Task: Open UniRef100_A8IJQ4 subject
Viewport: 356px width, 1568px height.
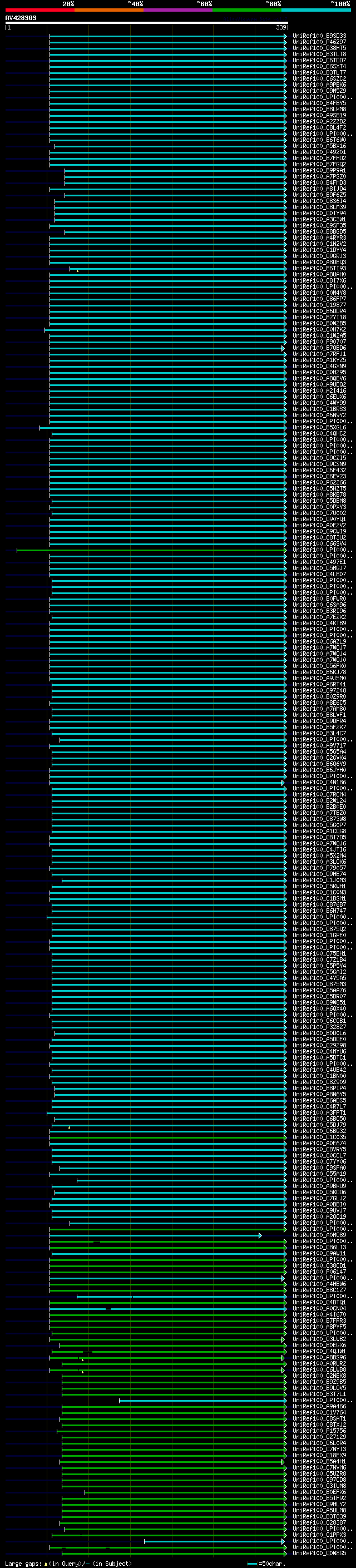Action: 319,189
